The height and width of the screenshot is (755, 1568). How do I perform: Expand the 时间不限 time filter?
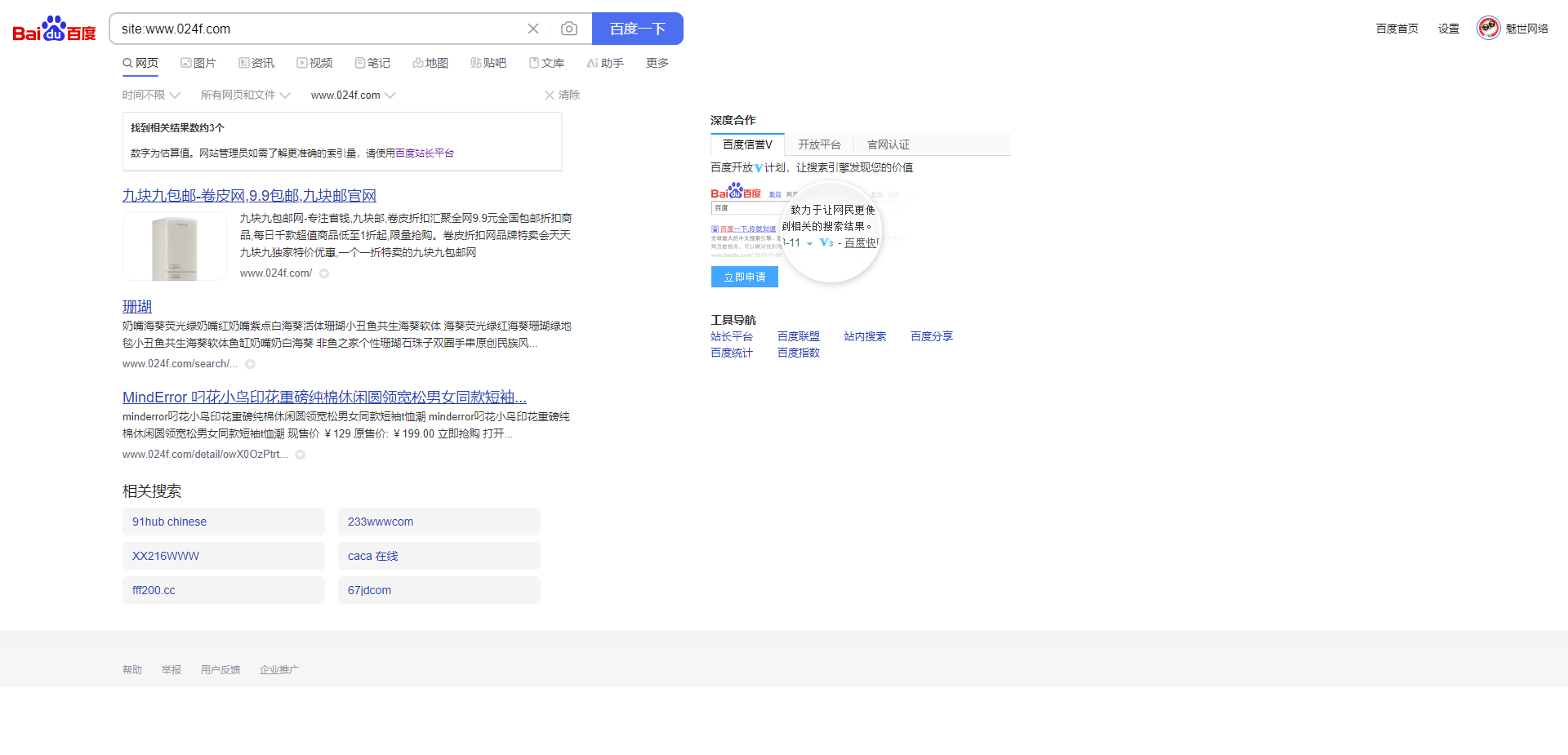pyautogui.click(x=151, y=95)
